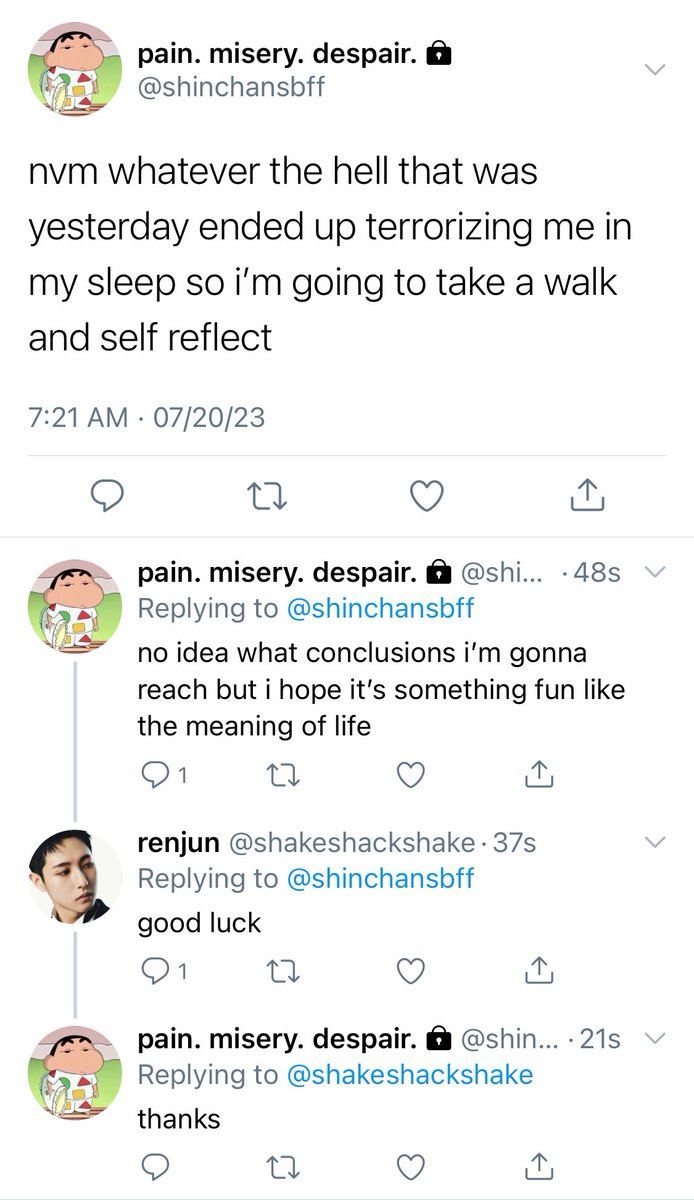View renjun's profile picture
The image size is (694, 1200).
coord(74,878)
